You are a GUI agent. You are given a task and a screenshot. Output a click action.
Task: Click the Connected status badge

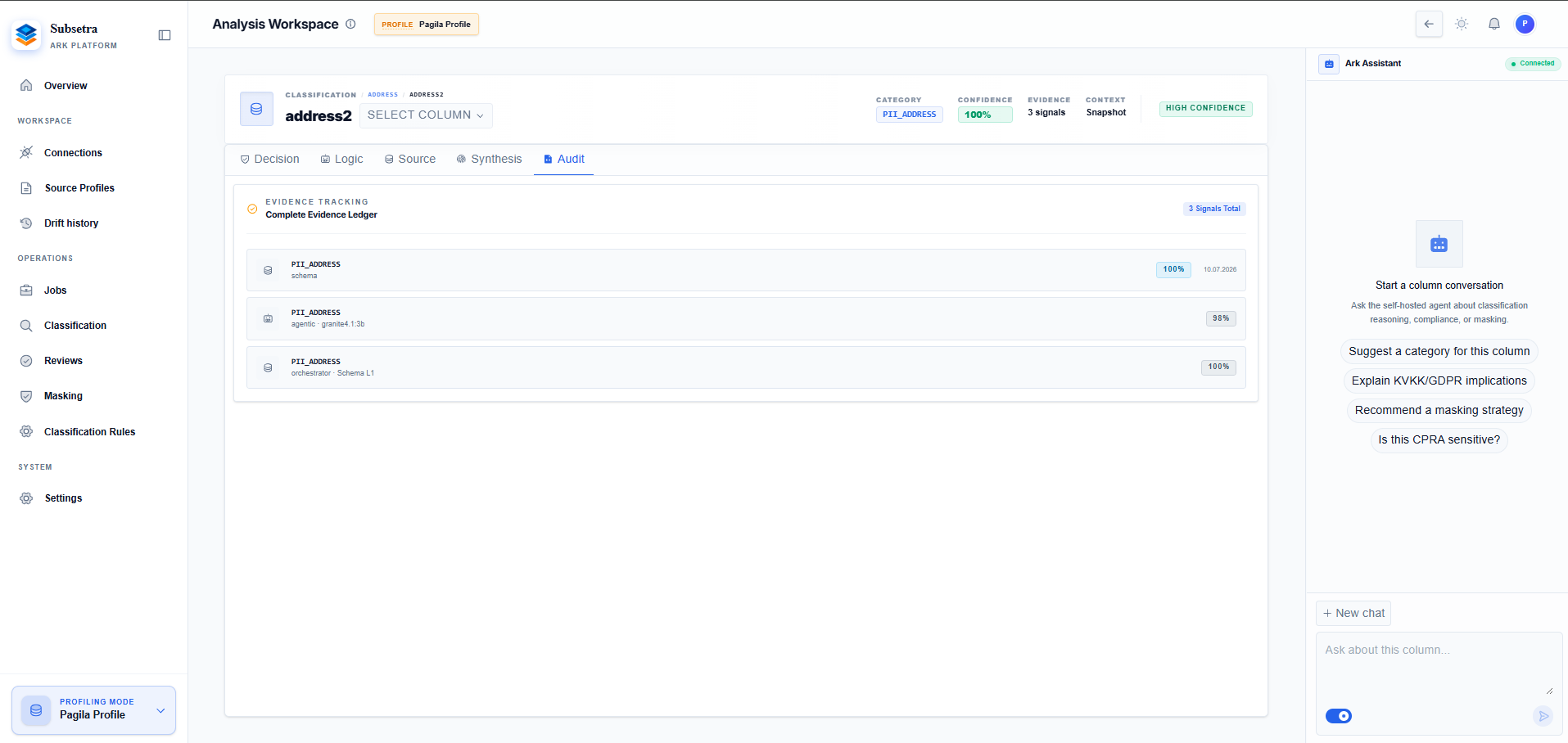click(x=1533, y=63)
